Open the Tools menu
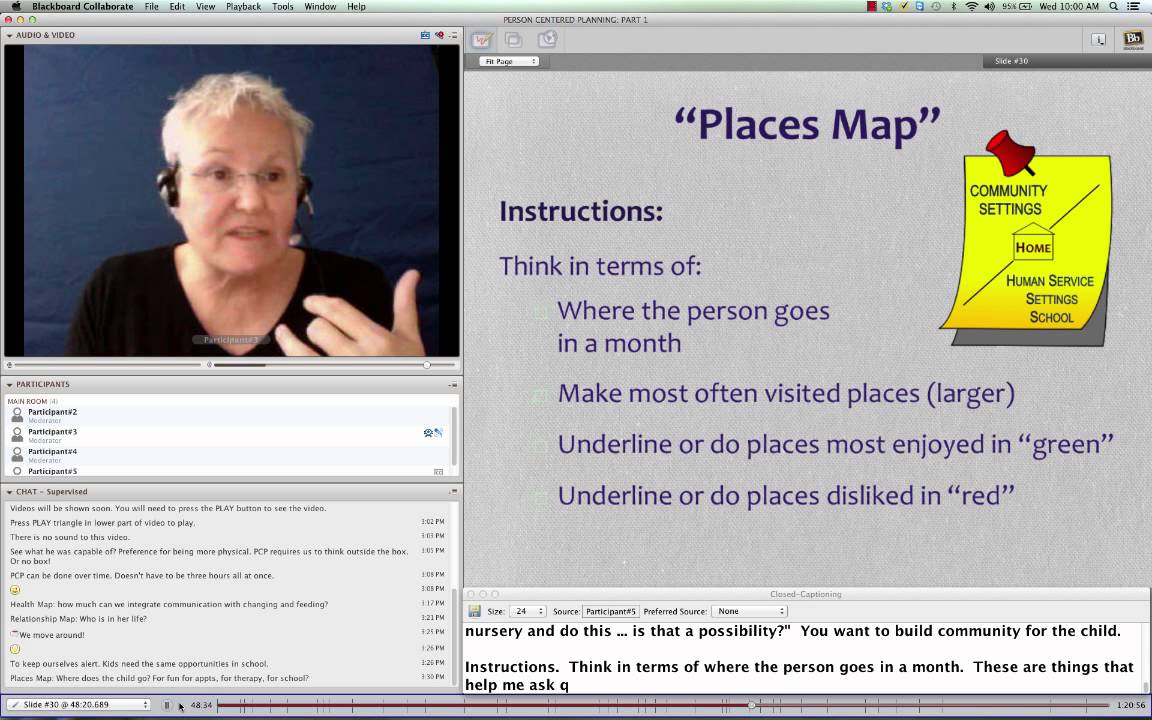 282,6
